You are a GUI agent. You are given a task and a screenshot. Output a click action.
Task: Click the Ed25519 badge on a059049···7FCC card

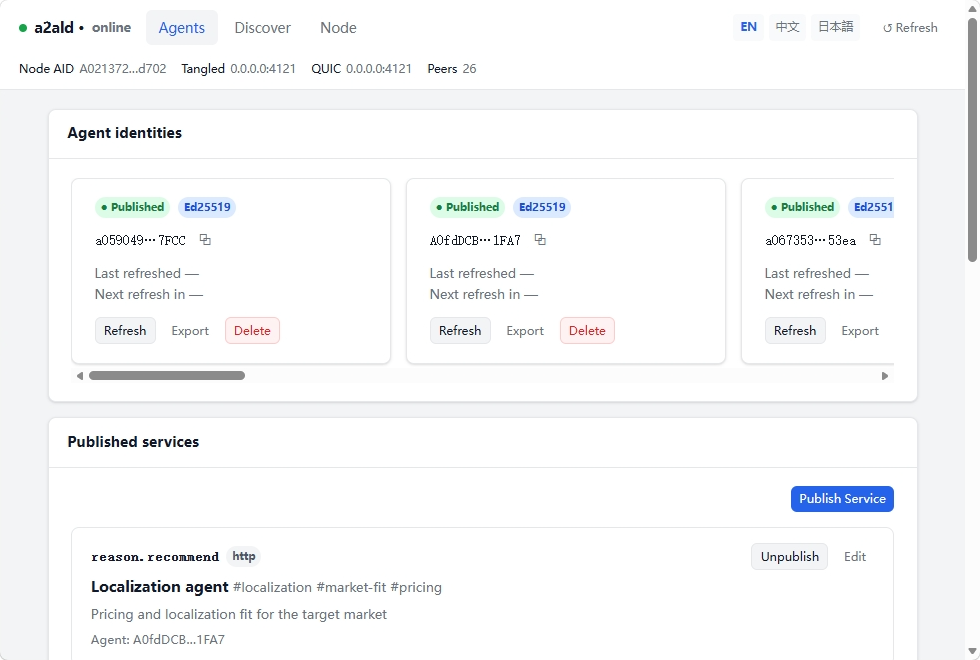click(x=207, y=207)
